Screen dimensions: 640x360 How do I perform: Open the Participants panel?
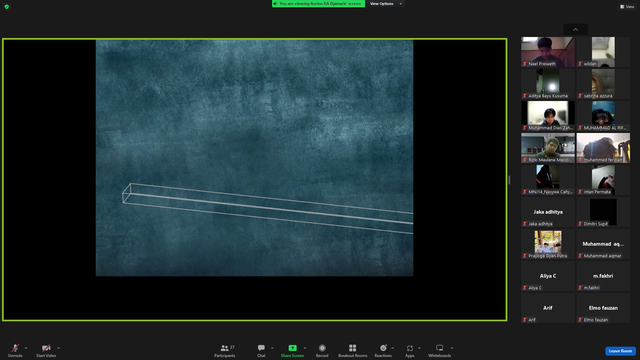click(225, 350)
